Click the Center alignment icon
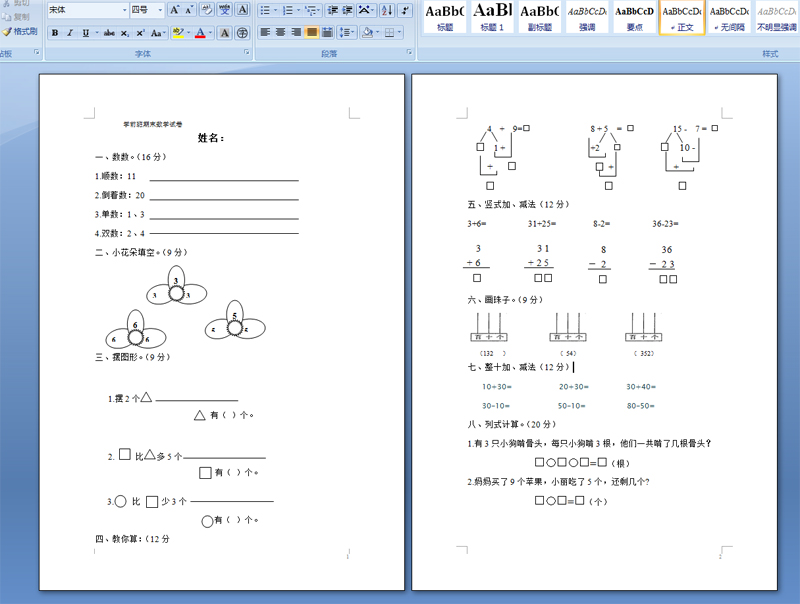This screenshot has width=800, height=604. (x=281, y=33)
